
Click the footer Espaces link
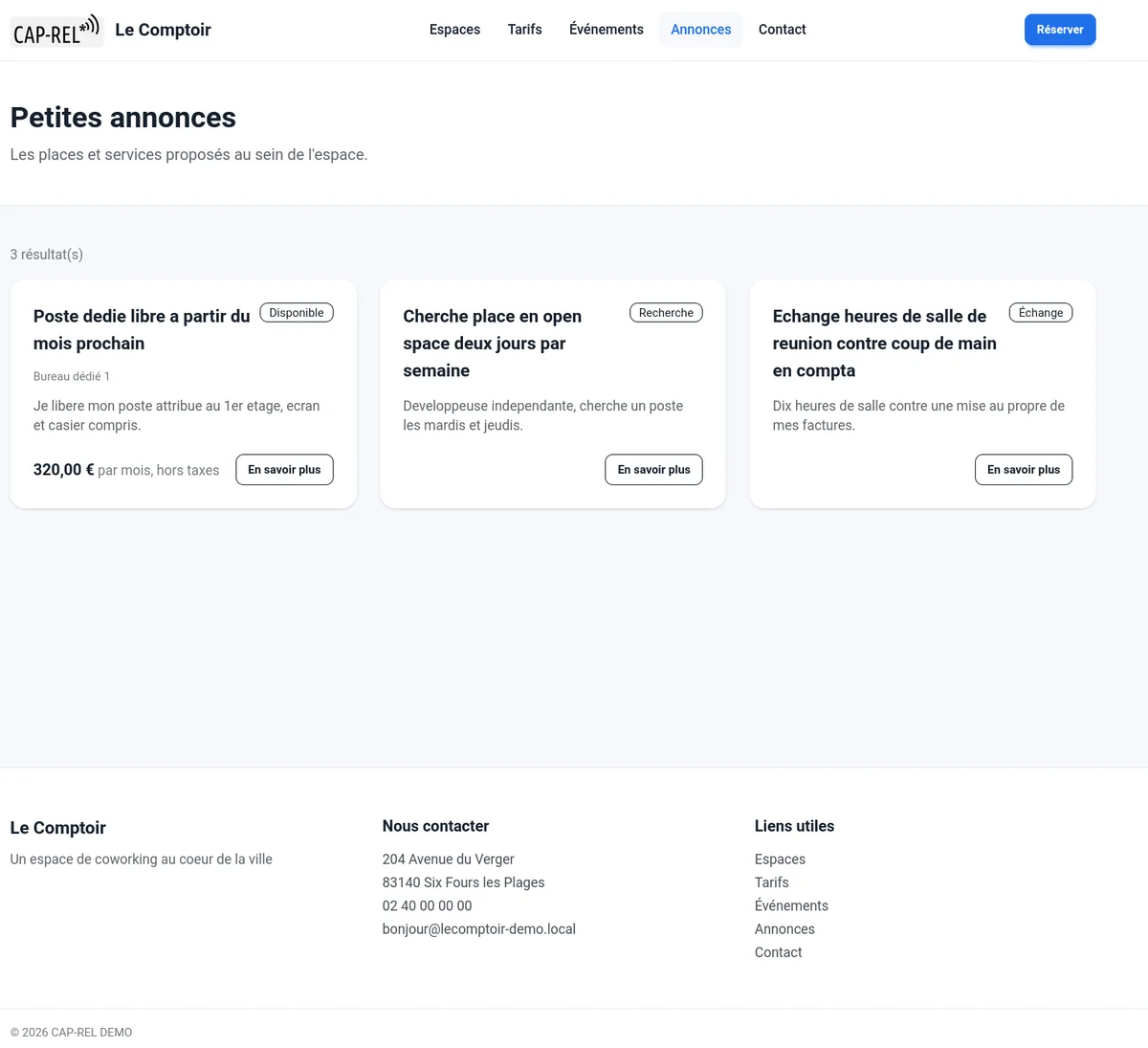tap(780, 859)
